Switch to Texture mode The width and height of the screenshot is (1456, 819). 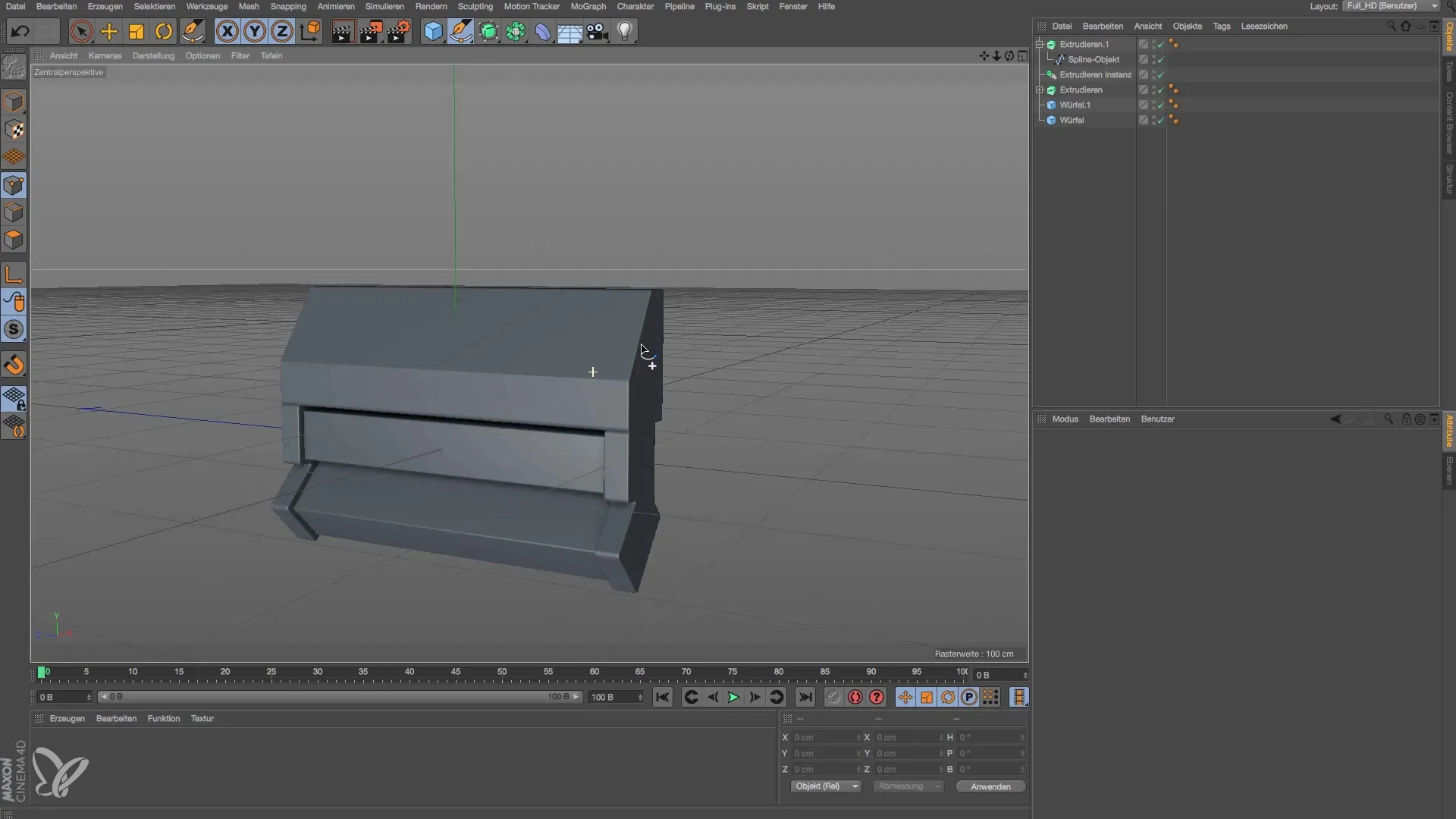pyautogui.click(x=14, y=130)
